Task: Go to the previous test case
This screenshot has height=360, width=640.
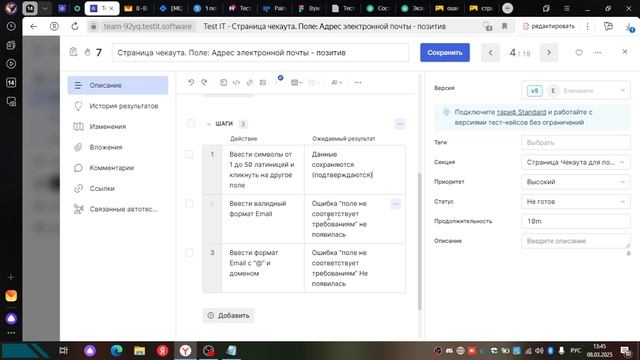Action: (x=490, y=53)
